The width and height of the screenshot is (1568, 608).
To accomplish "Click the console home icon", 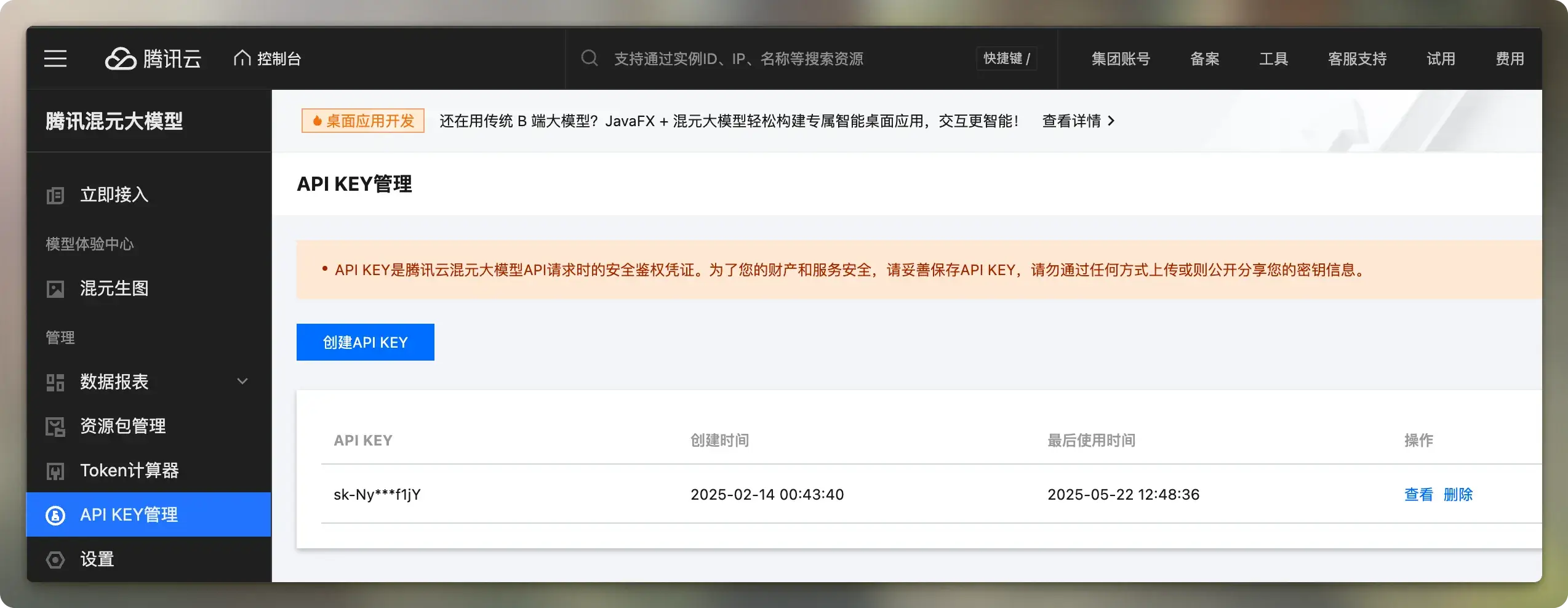I will (242, 58).
